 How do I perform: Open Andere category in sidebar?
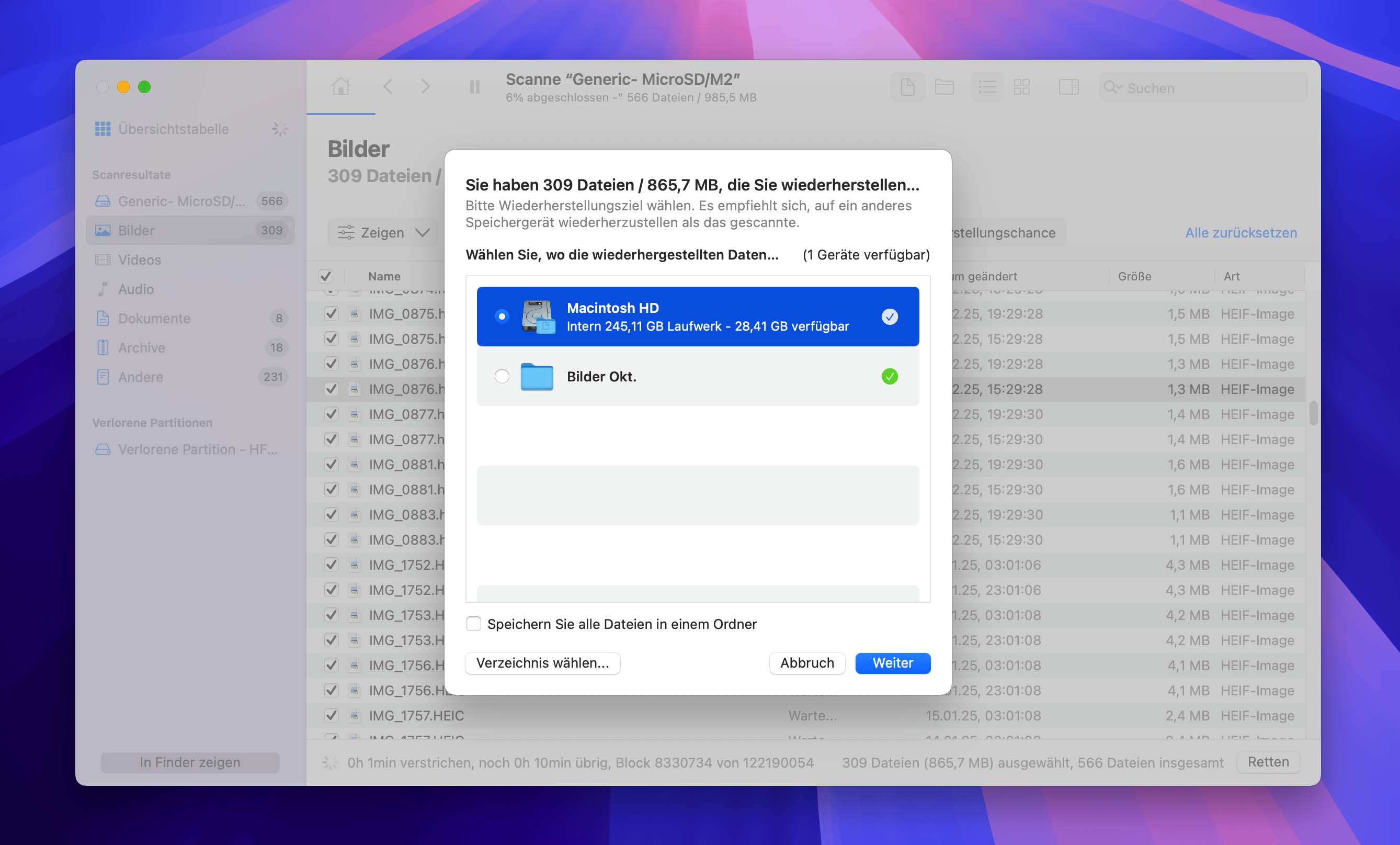click(190, 377)
